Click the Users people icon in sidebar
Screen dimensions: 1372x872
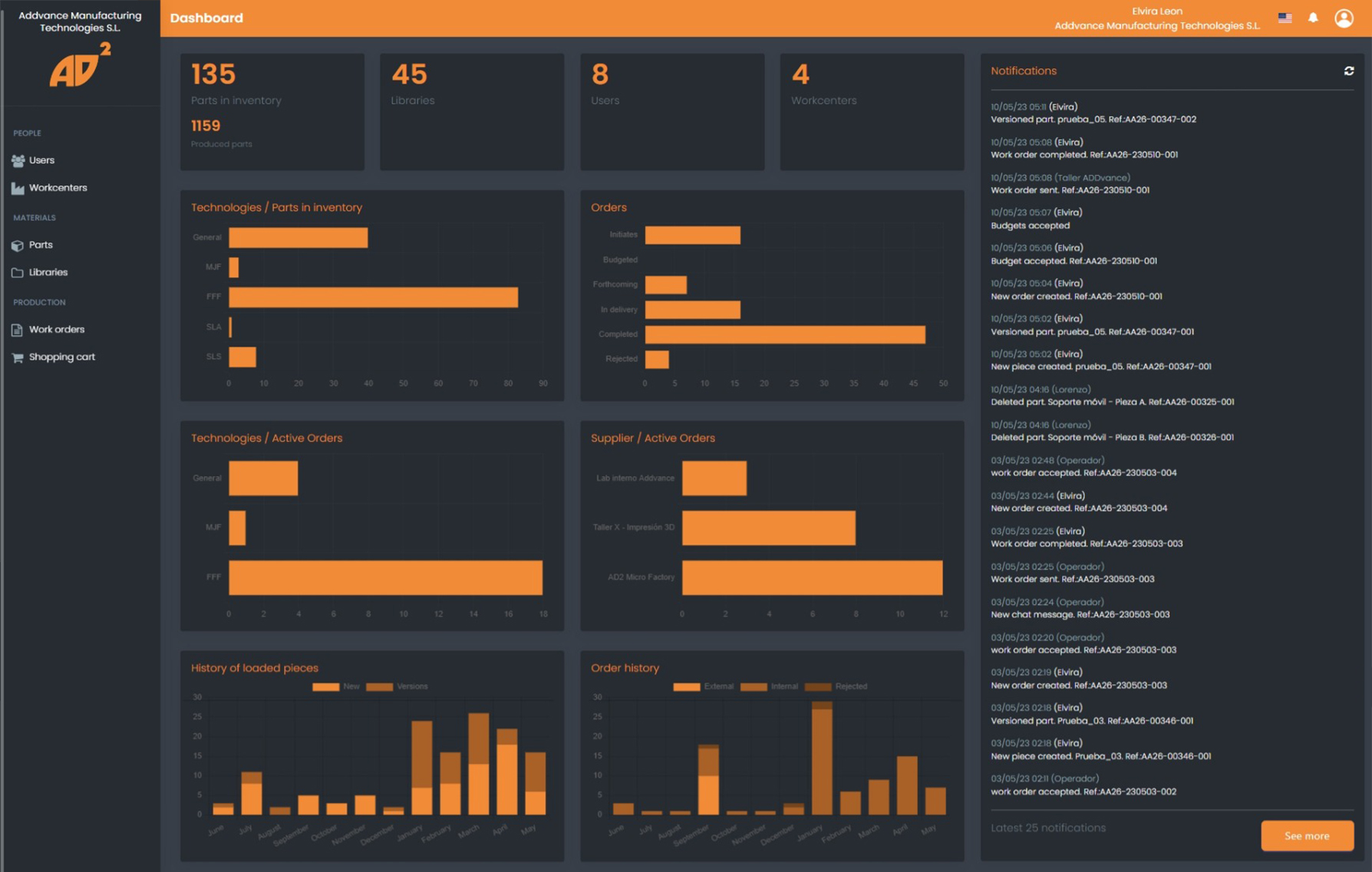[18, 160]
